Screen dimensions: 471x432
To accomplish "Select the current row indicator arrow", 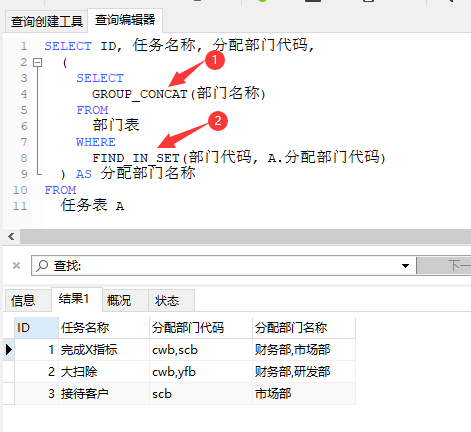I will 9,349.
